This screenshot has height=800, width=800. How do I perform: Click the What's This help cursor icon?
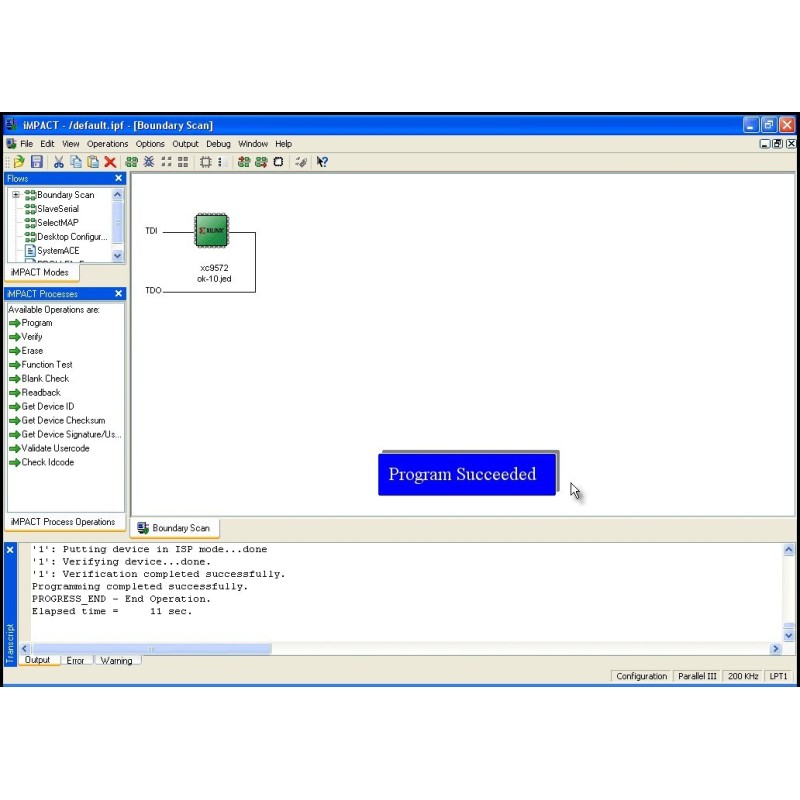[322, 162]
